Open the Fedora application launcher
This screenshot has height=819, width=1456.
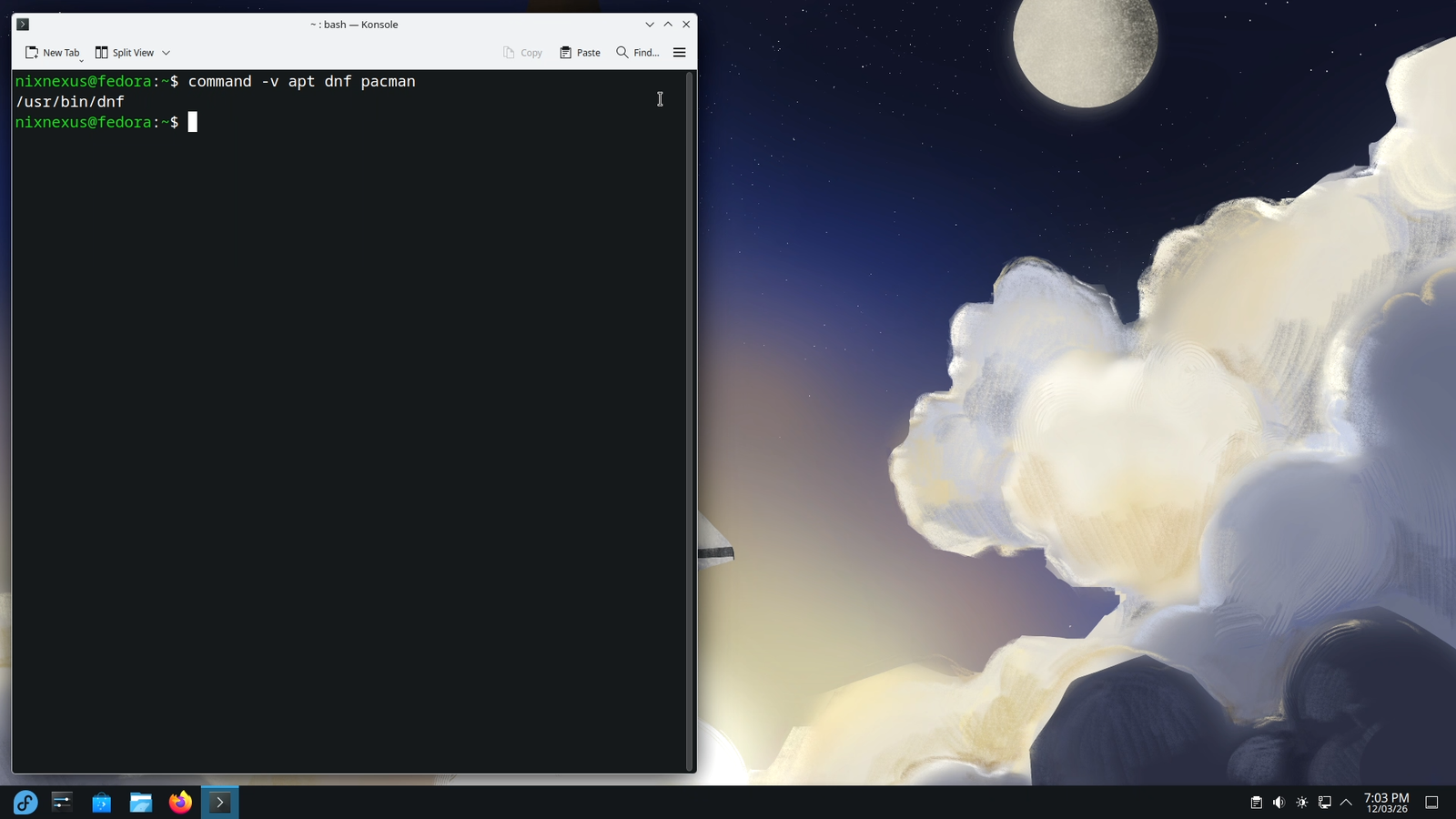pyautogui.click(x=24, y=803)
